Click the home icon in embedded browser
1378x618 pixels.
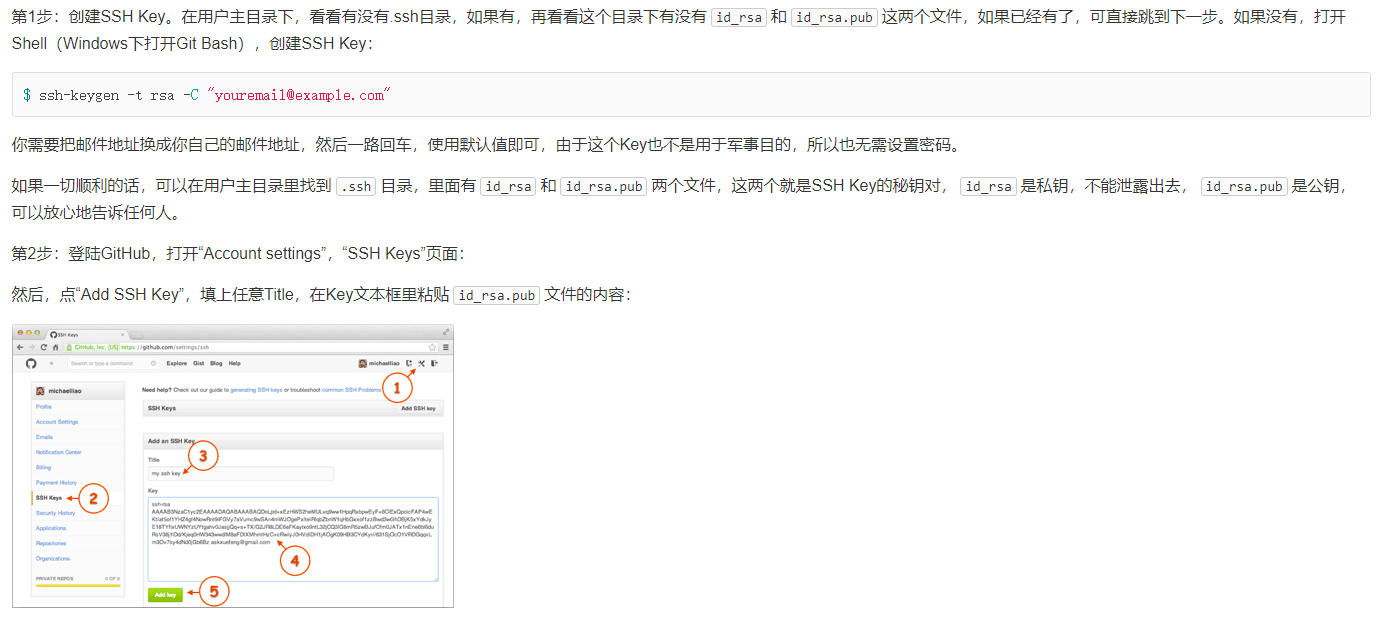click(56, 347)
